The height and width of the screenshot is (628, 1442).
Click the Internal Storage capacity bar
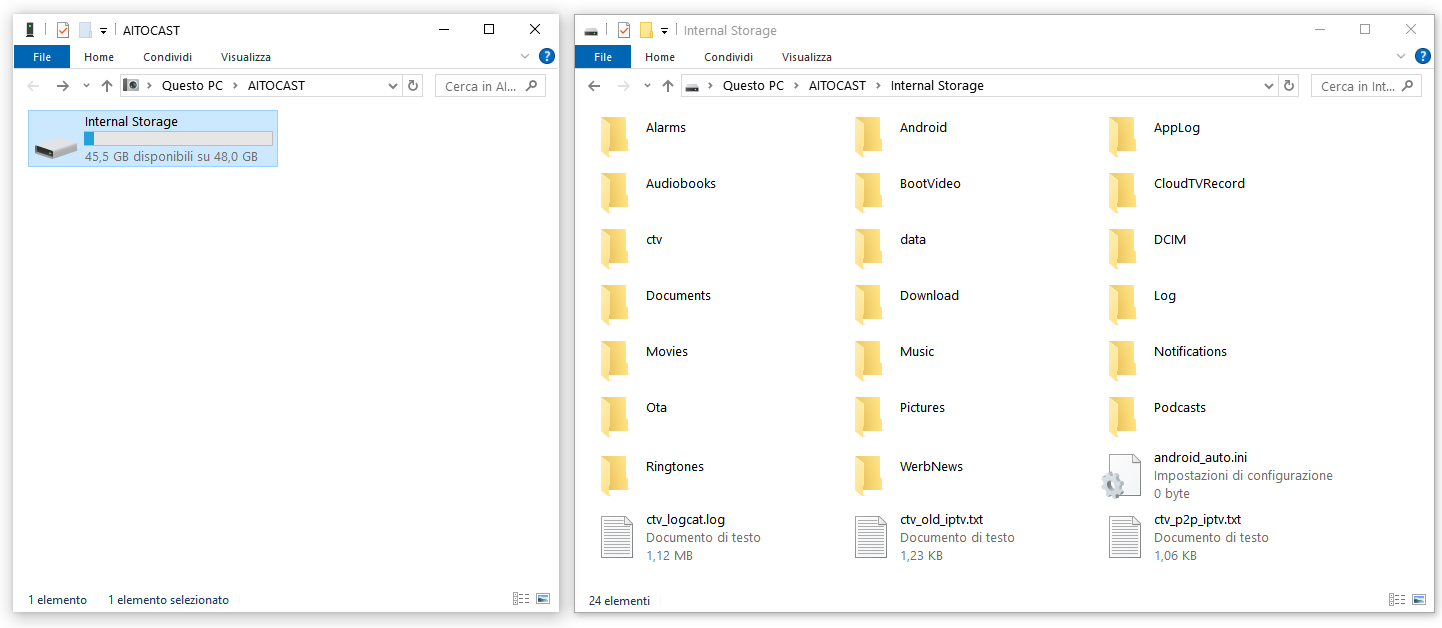point(178,139)
